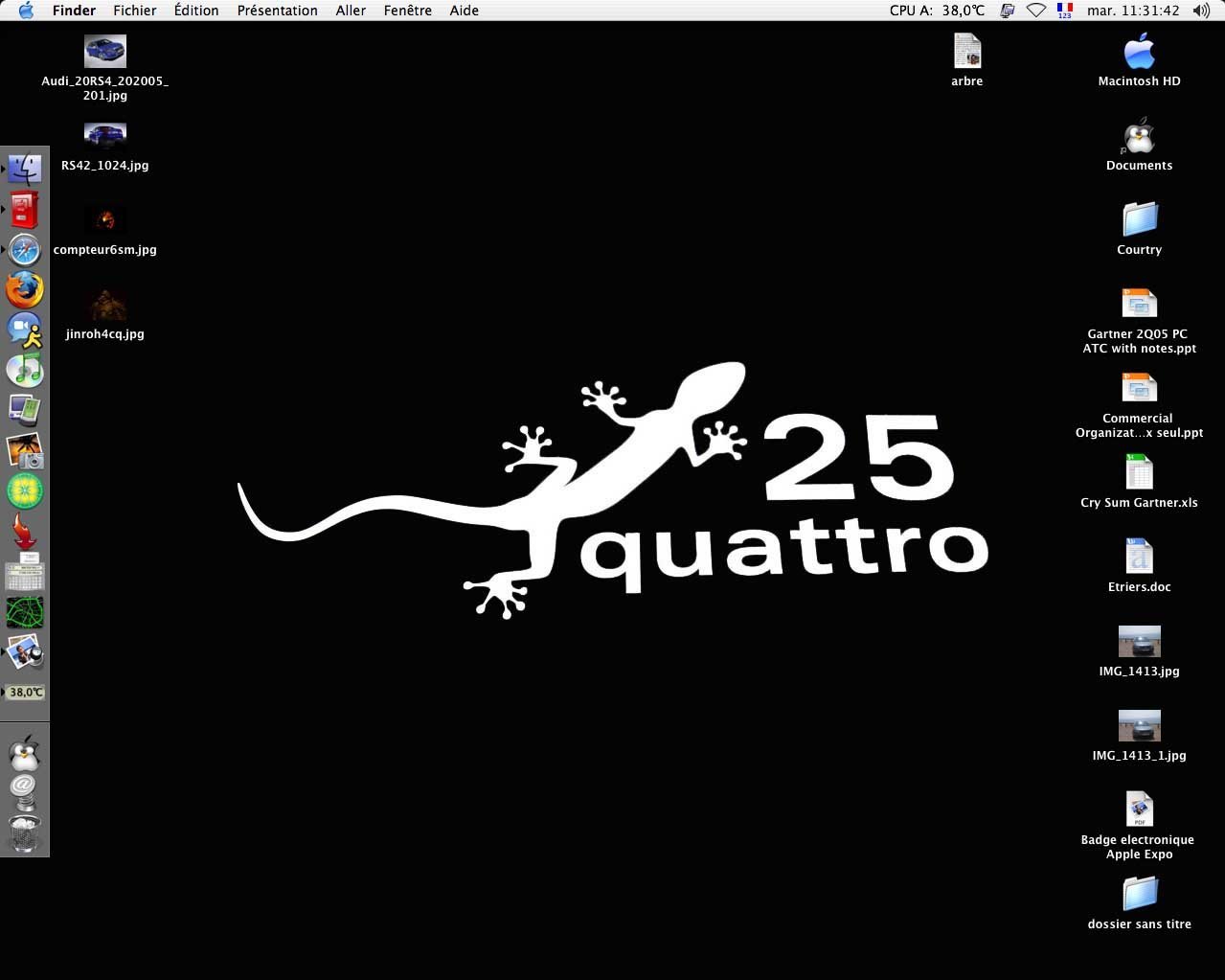Launch LimeWire from the dock
The image size is (1225, 980).
[x=25, y=490]
